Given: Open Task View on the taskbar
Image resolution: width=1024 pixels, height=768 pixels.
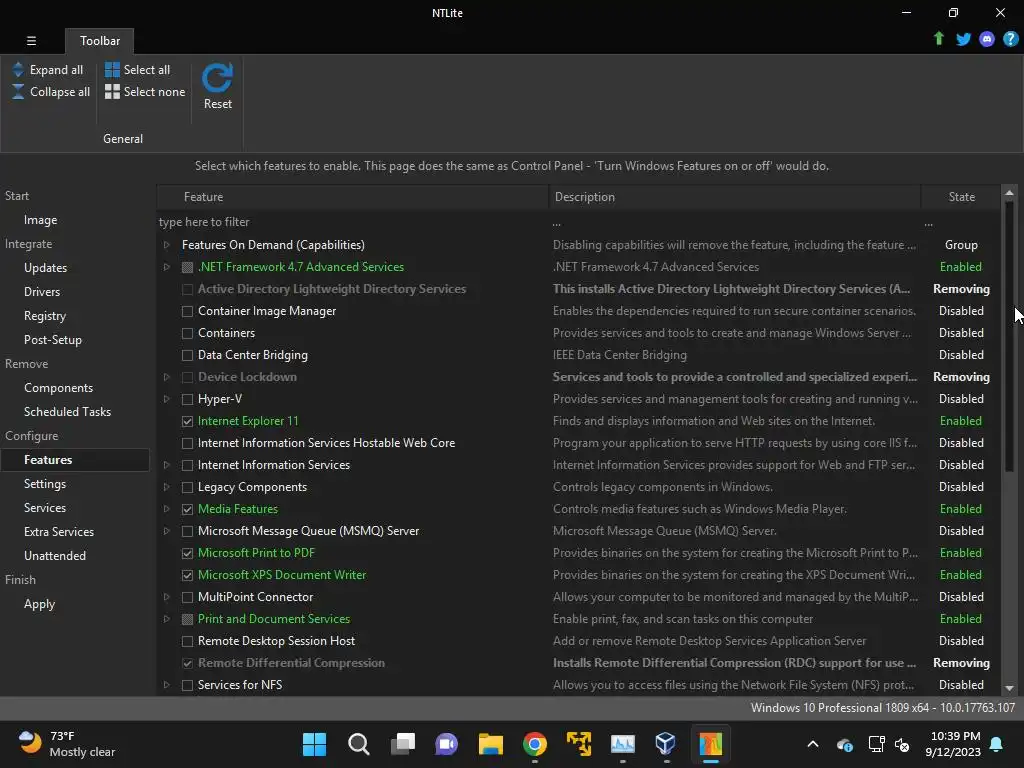Looking at the screenshot, I should (402, 744).
